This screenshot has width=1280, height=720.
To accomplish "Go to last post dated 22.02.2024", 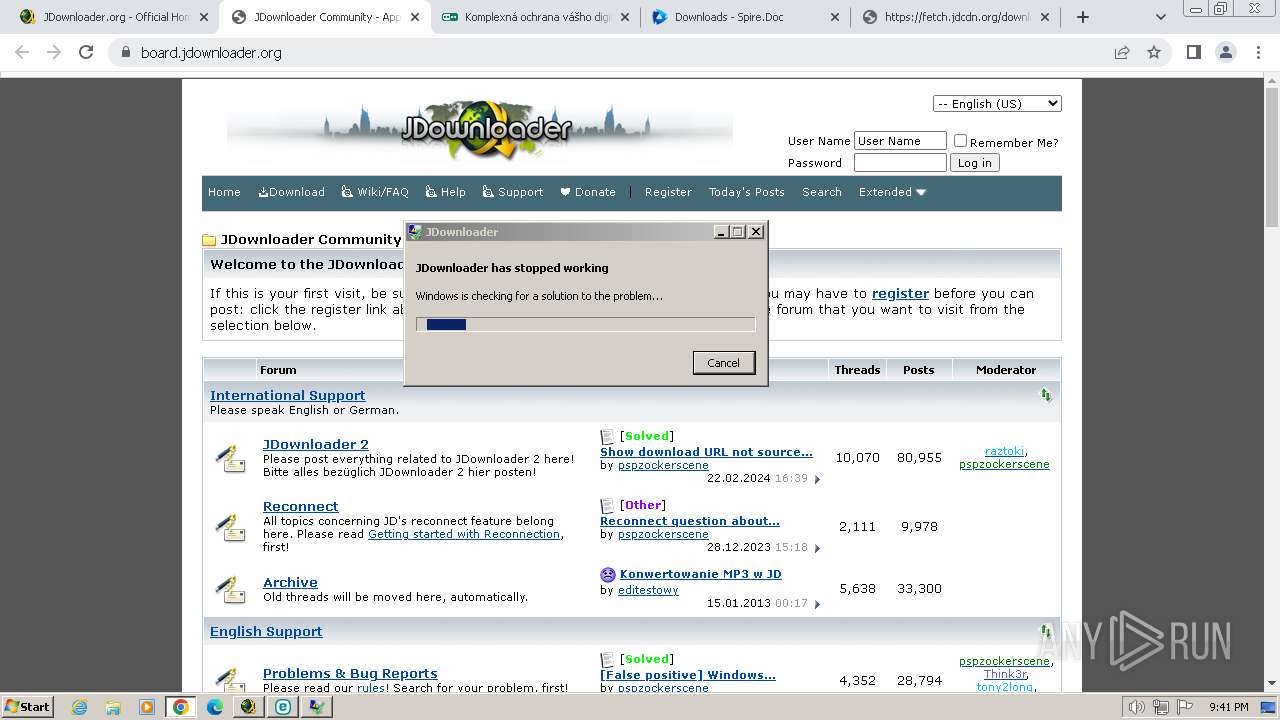I will click(x=817, y=479).
